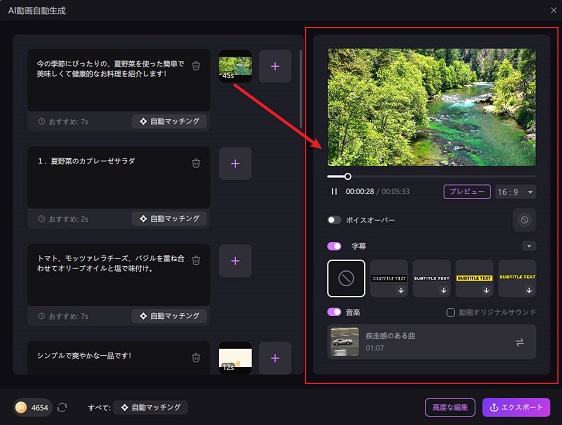562x425 pixels.
Task: Click 自動マッチング for the first scene
Action: [x=169, y=121]
